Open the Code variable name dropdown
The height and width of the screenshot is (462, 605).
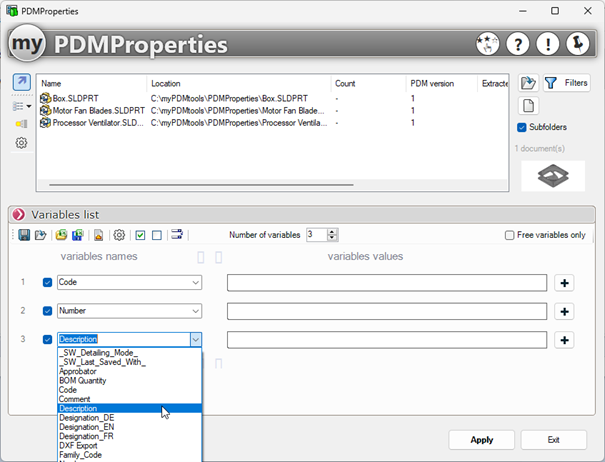(x=195, y=283)
